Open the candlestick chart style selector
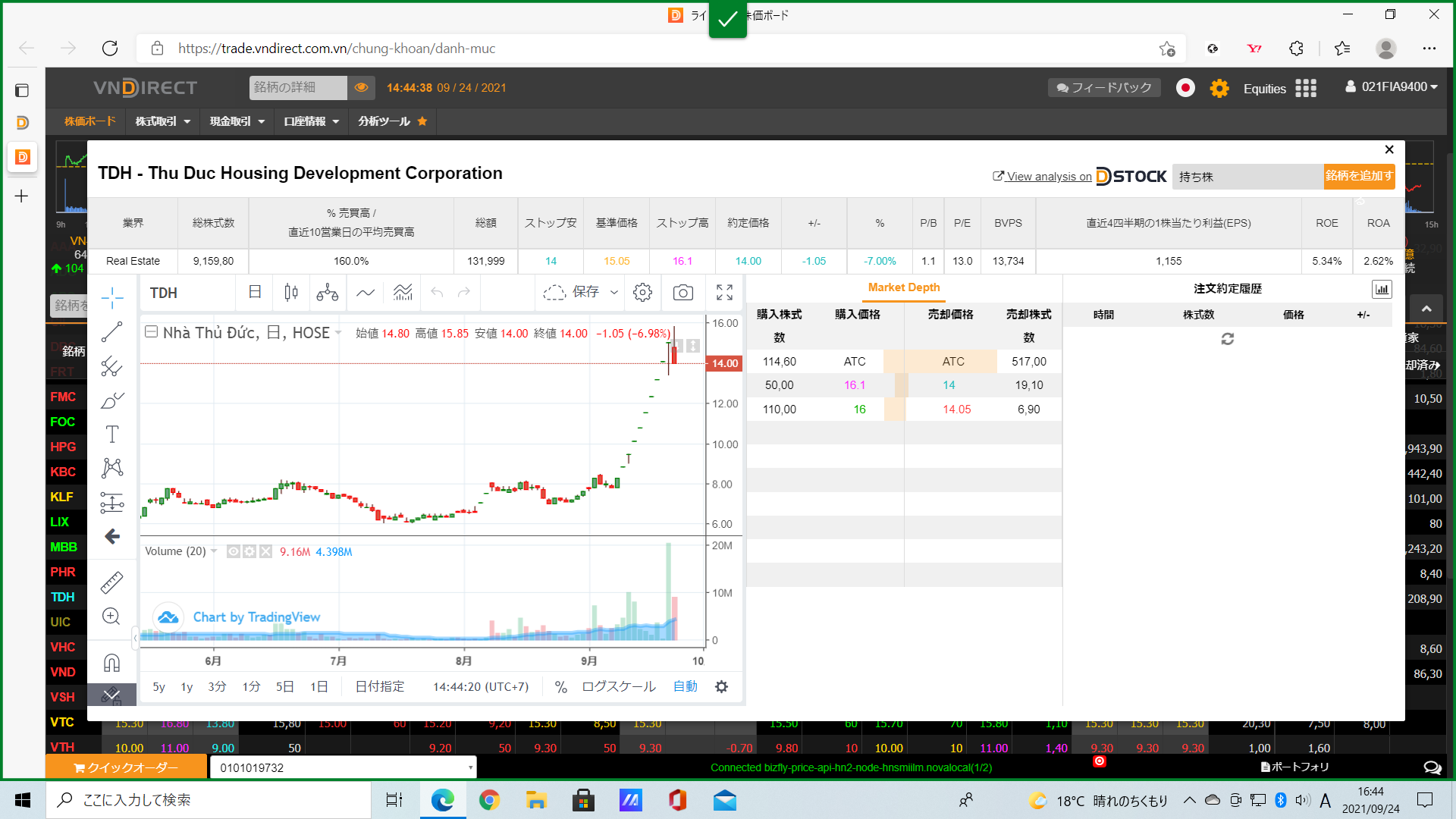Image resolution: width=1456 pixels, height=819 pixels. coord(291,293)
